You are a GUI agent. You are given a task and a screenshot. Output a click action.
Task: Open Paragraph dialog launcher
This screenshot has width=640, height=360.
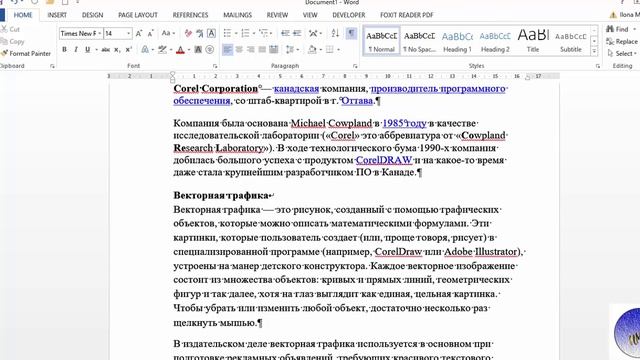355,66
